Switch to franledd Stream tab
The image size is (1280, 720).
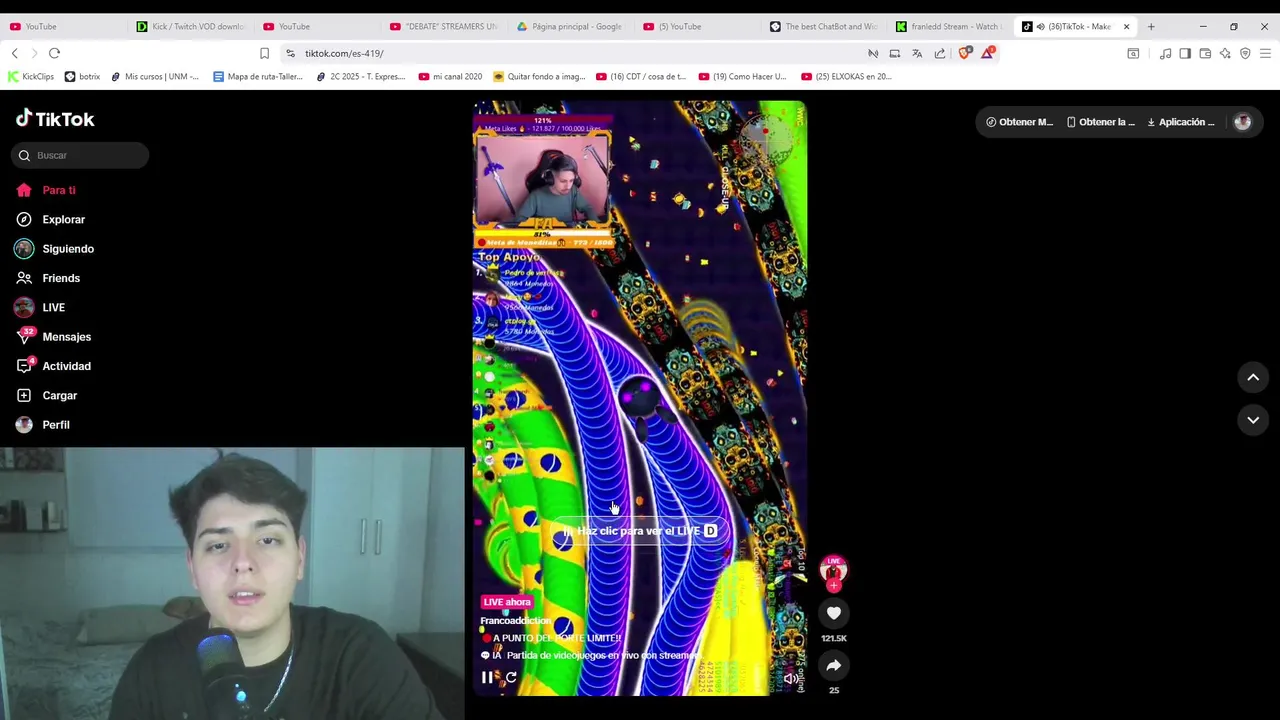tap(950, 26)
